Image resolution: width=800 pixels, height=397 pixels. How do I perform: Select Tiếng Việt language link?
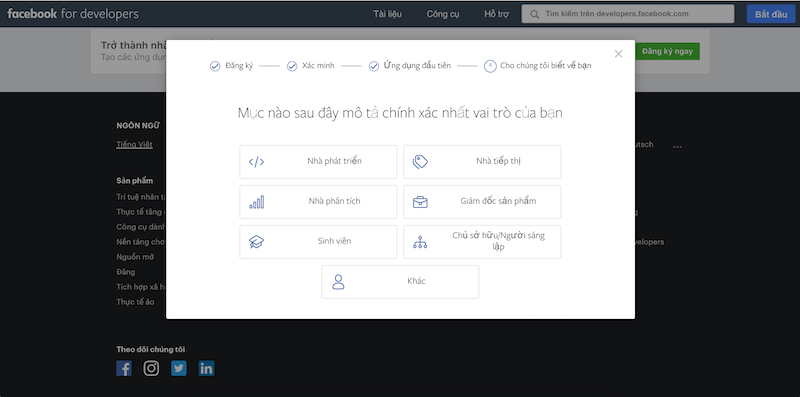click(134, 144)
